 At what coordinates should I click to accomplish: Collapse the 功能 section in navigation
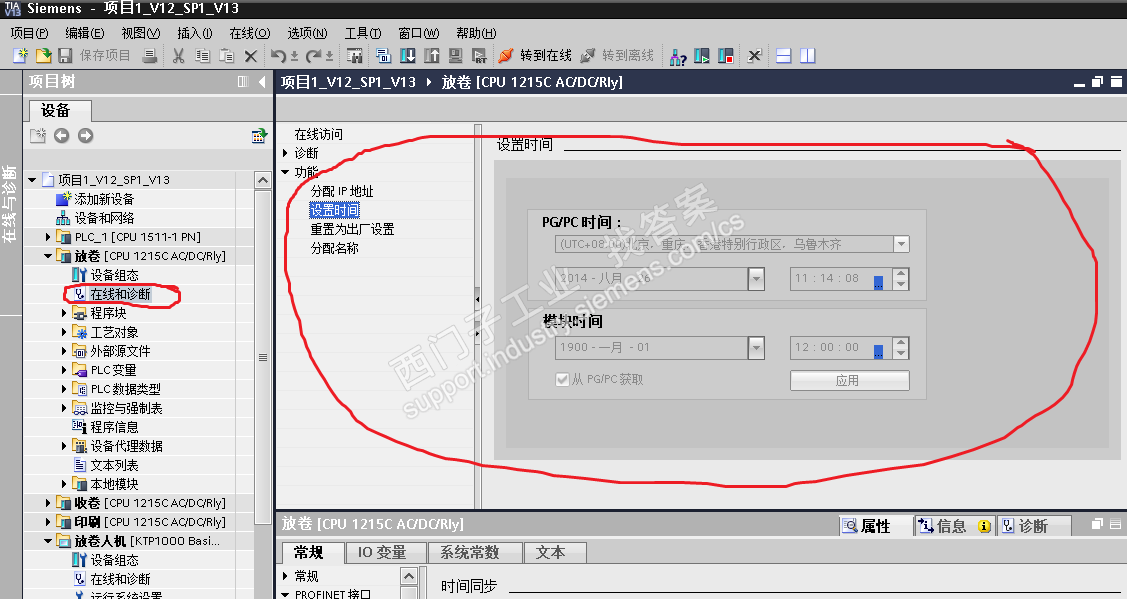(285, 172)
